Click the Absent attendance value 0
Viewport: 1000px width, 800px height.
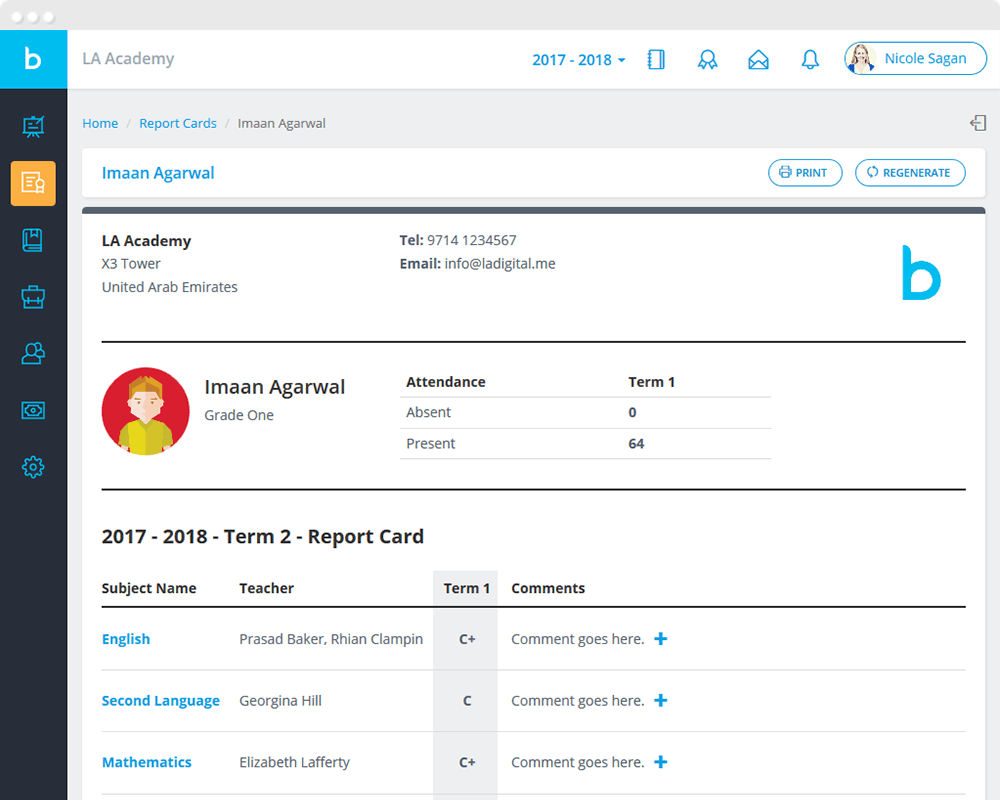coord(632,412)
